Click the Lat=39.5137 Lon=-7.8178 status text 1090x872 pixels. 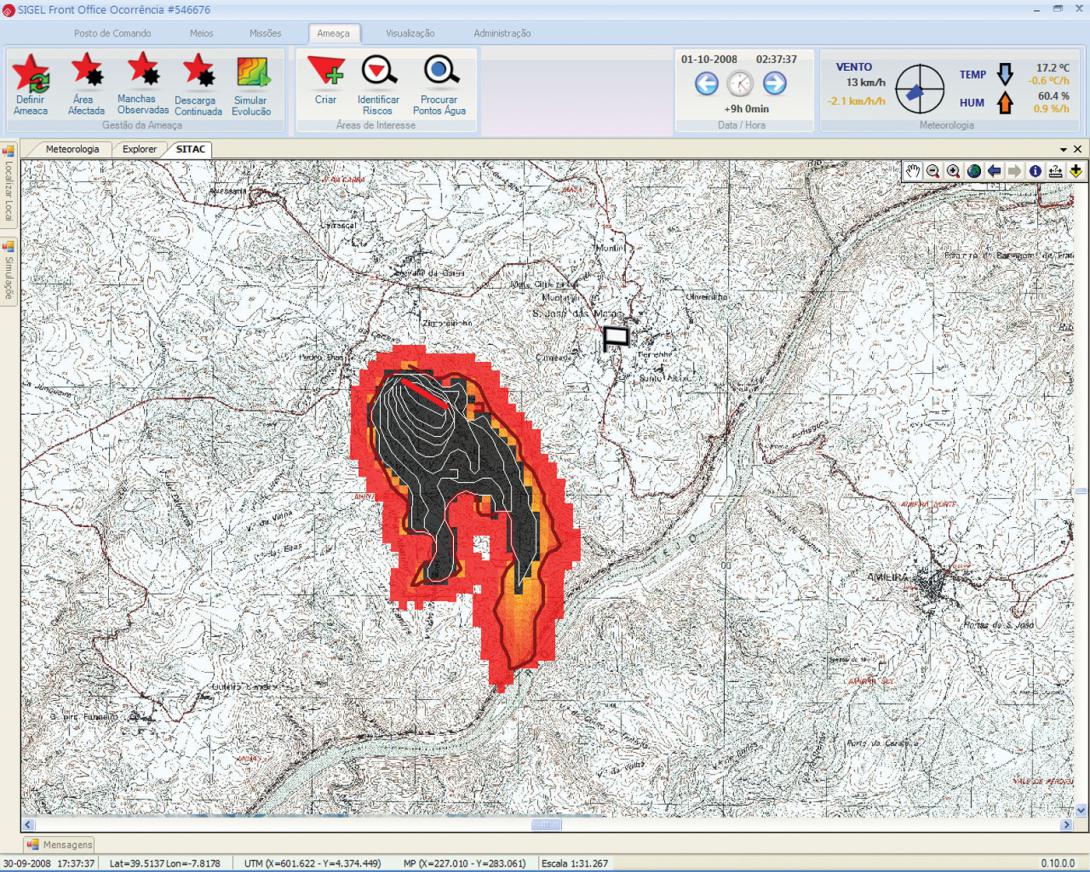click(165, 863)
